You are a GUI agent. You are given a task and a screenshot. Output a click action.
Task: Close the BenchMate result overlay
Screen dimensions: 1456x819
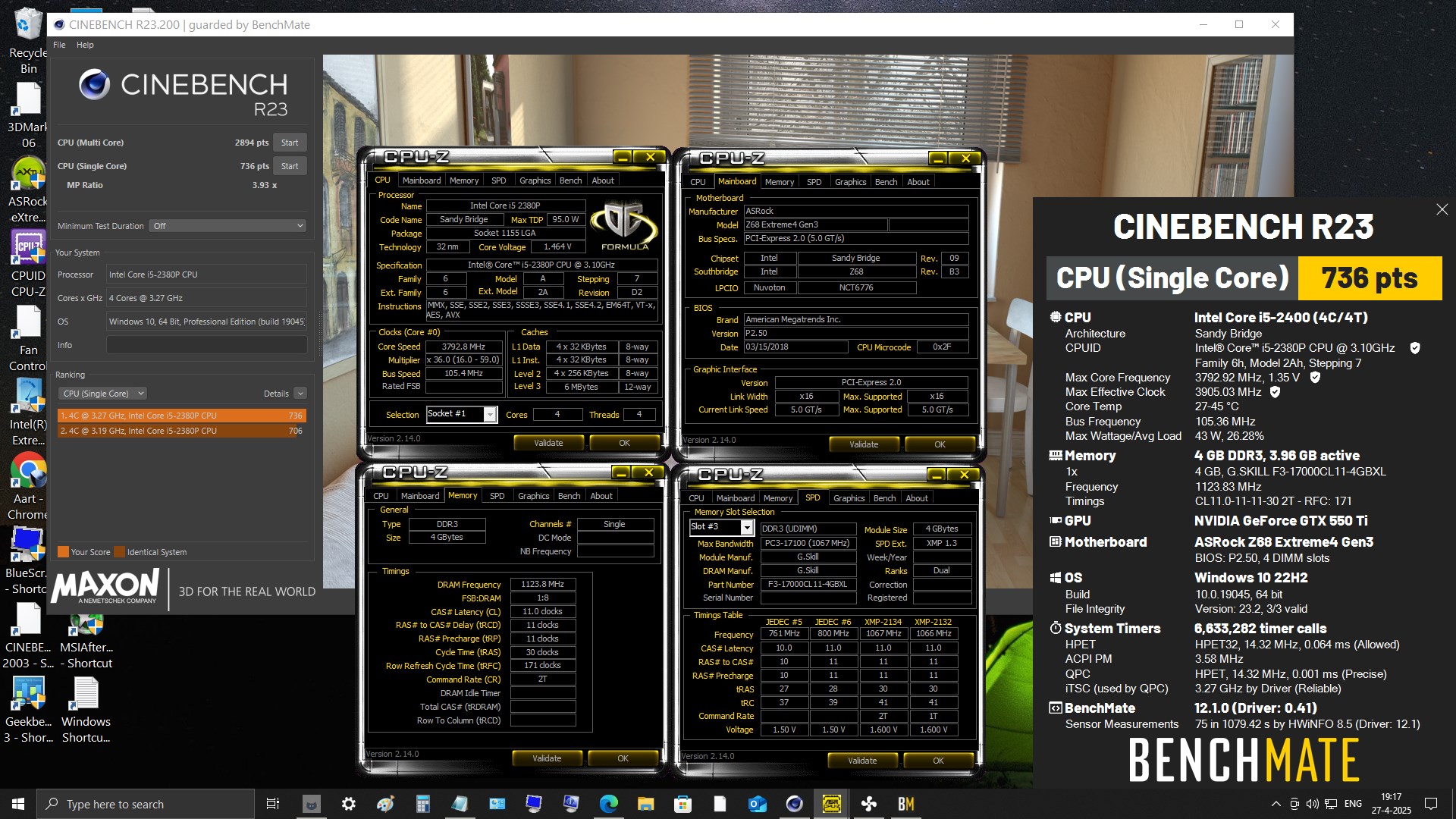click(x=1442, y=209)
